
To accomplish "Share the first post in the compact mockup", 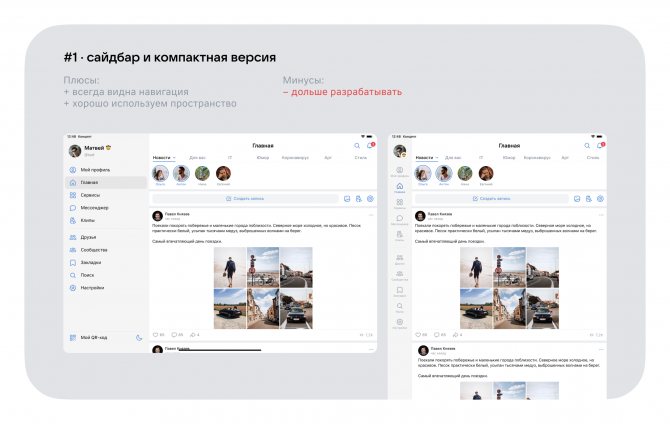I will [457, 335].
